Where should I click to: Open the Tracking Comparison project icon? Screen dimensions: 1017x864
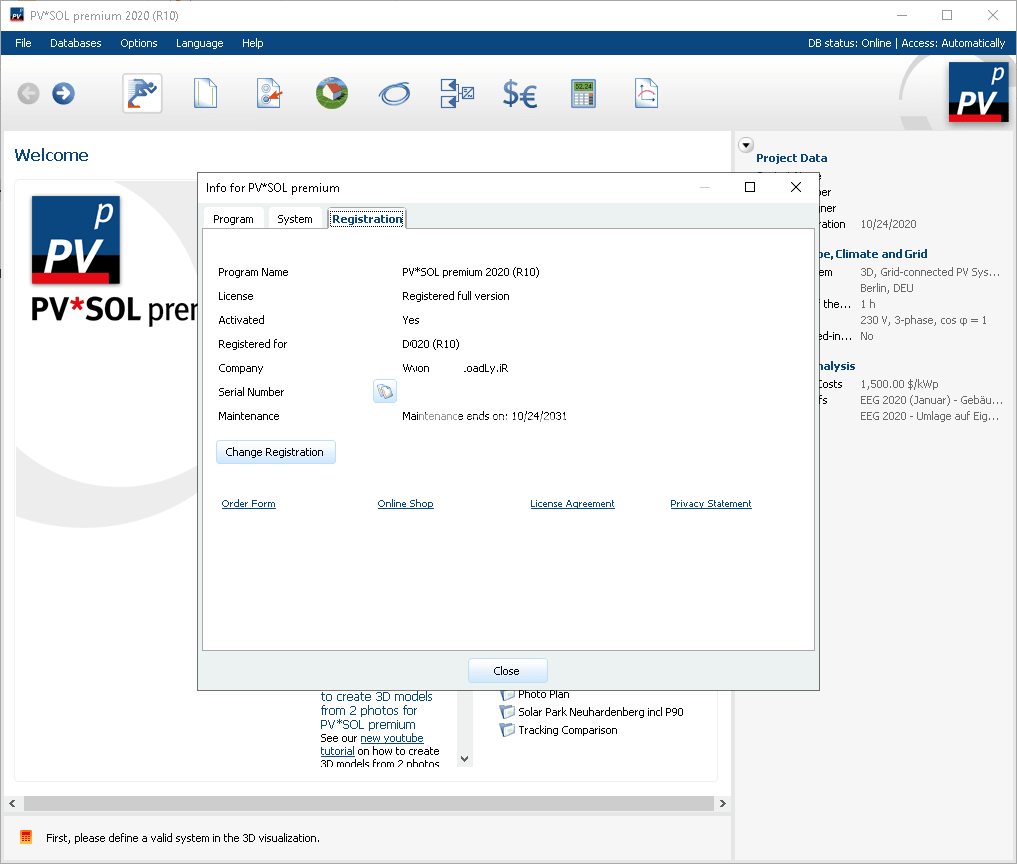coord(507,730)
